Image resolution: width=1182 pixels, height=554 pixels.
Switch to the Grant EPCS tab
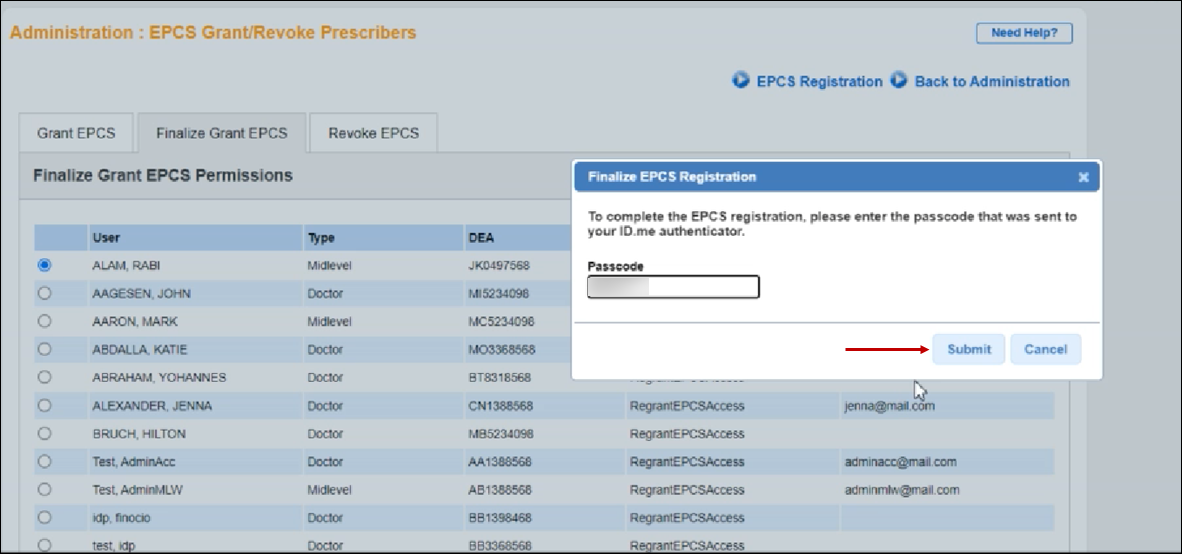[76, 133]
